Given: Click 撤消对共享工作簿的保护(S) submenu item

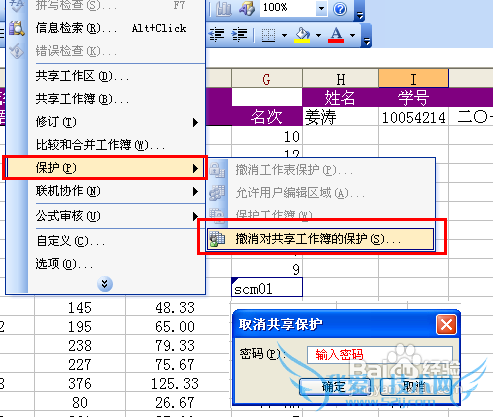Looking at the screenshot, I should click(x=320, y=239).
